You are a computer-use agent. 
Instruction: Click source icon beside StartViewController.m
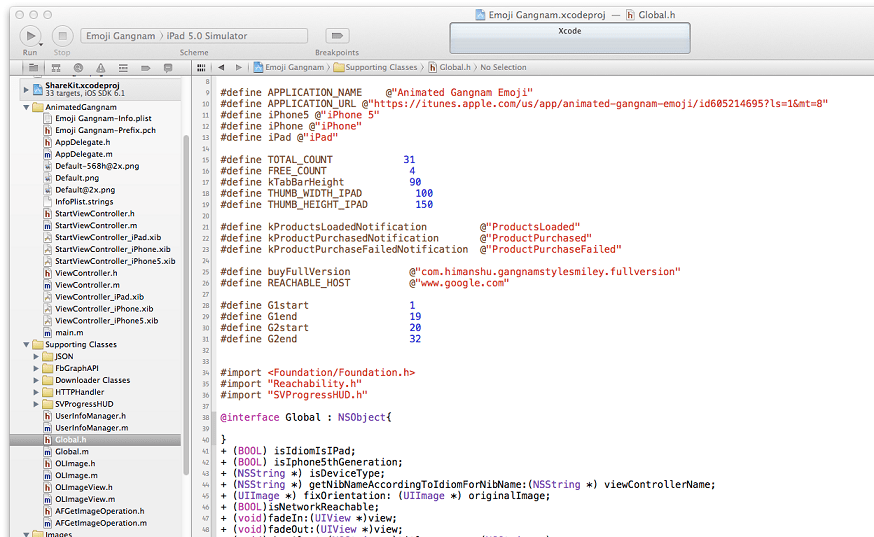(47, 226)
